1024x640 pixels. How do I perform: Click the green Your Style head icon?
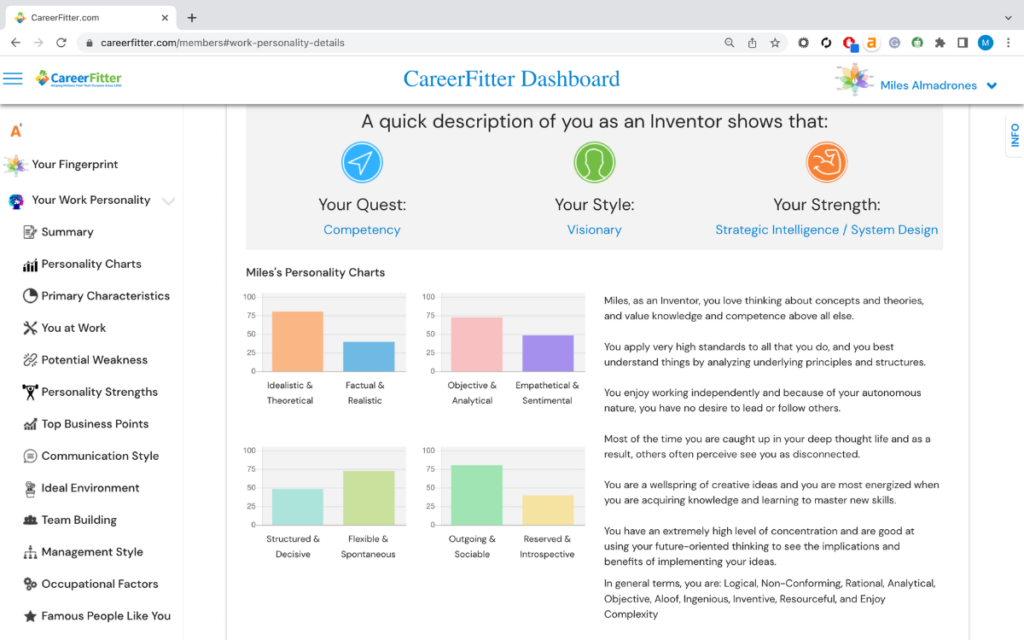pyautogui.click(x=594, y=163)
